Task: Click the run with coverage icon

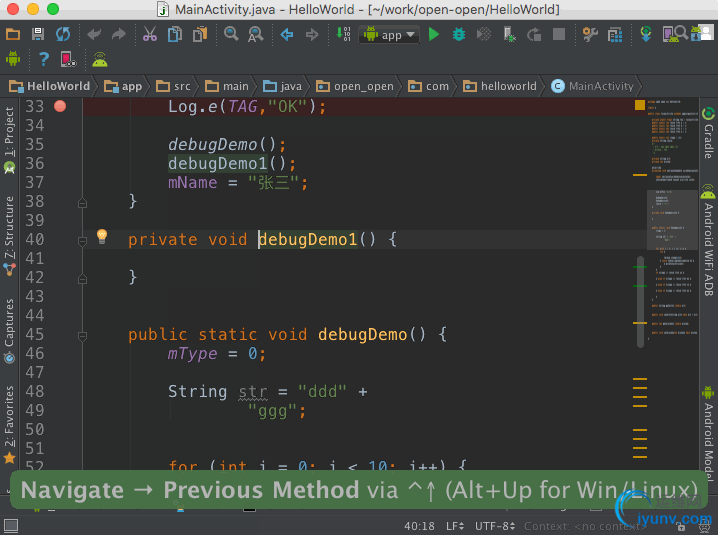Action: (484, 34)
